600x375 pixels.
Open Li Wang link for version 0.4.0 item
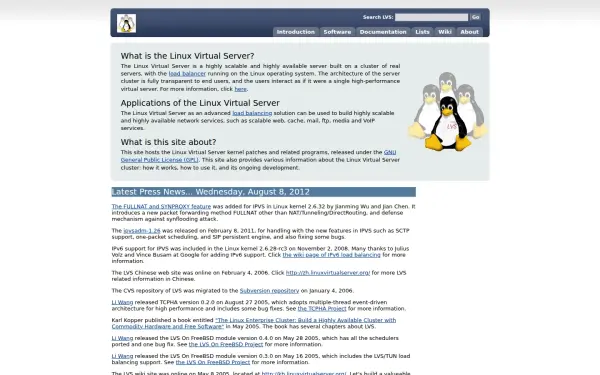[x=122, y=338]
